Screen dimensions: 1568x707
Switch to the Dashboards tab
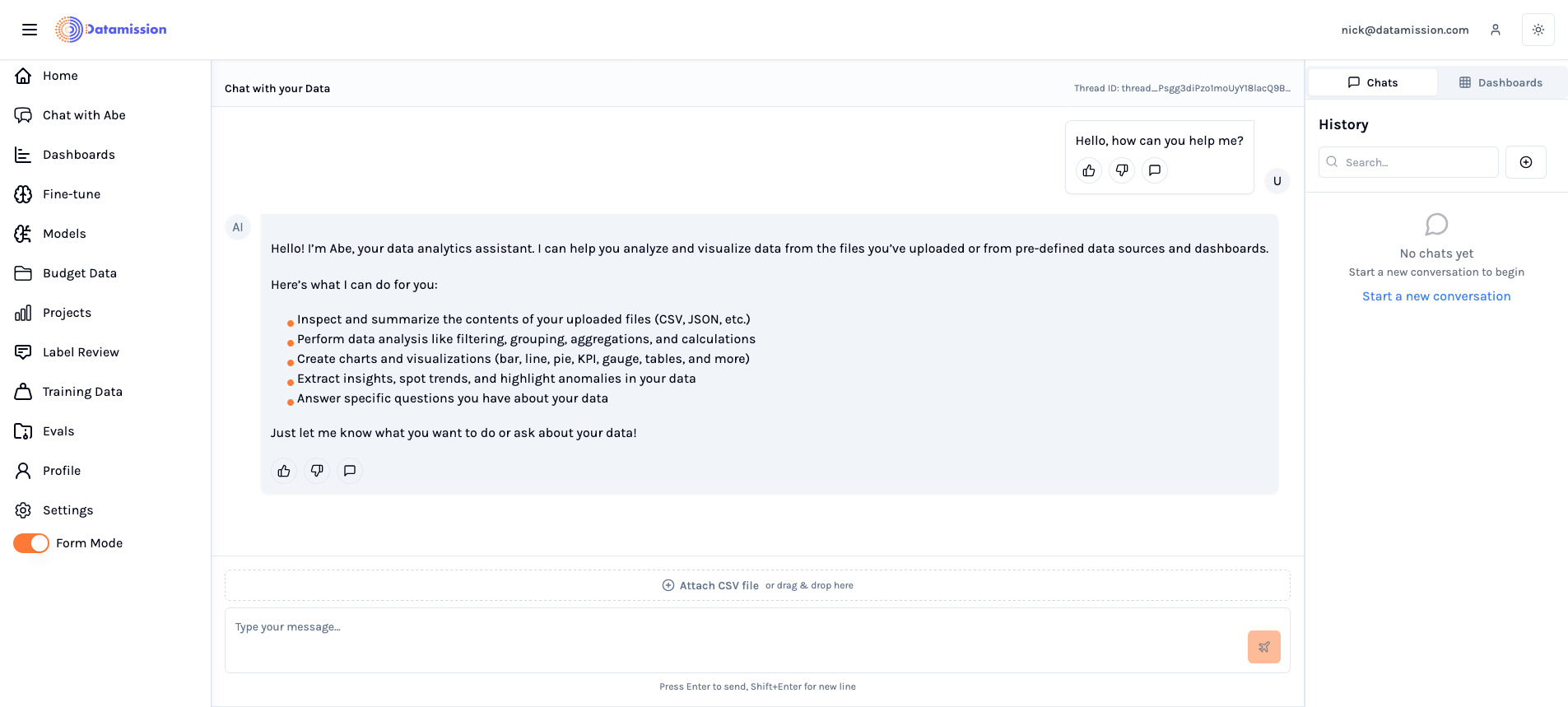[x=1501, y=82]
